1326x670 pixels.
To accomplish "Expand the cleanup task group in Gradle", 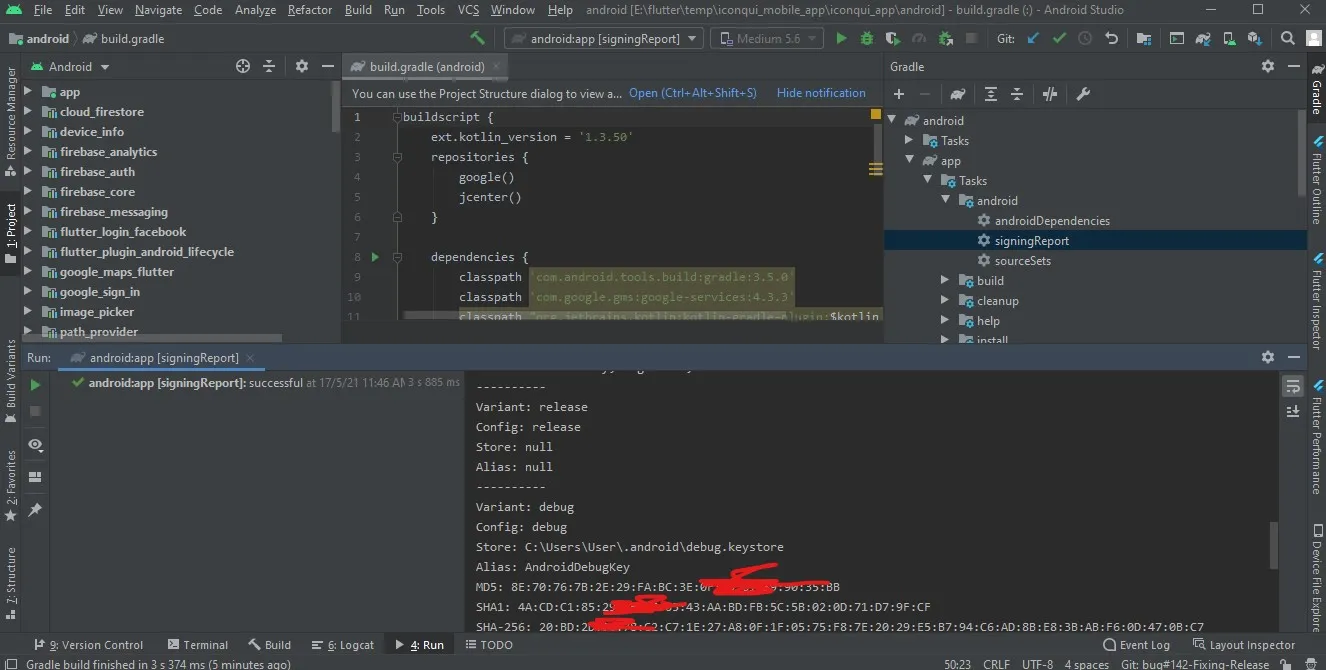I will pos(945,301).
